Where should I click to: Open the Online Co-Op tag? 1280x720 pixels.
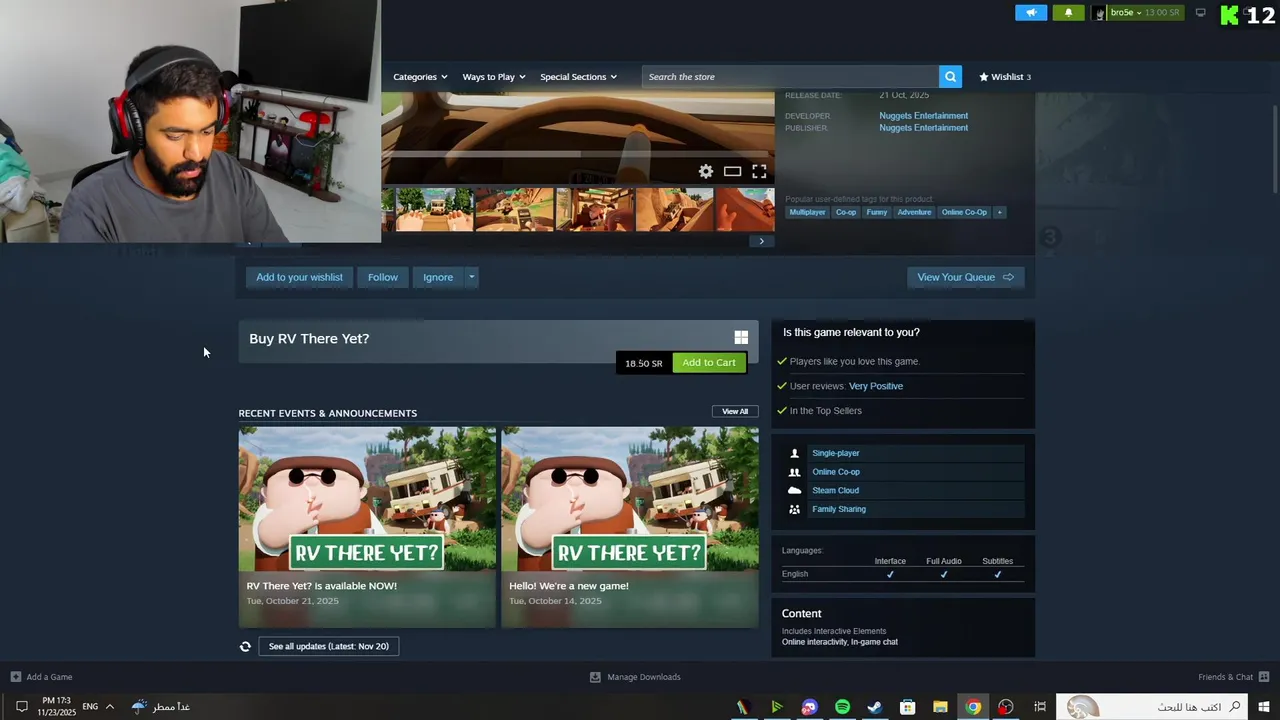964,212
